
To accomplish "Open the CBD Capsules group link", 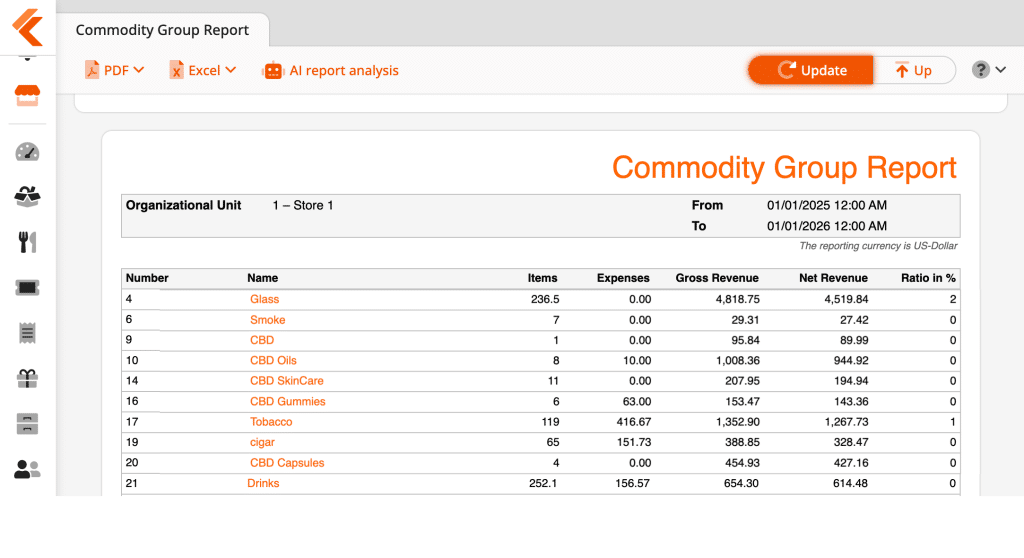I will pos(287,463).
